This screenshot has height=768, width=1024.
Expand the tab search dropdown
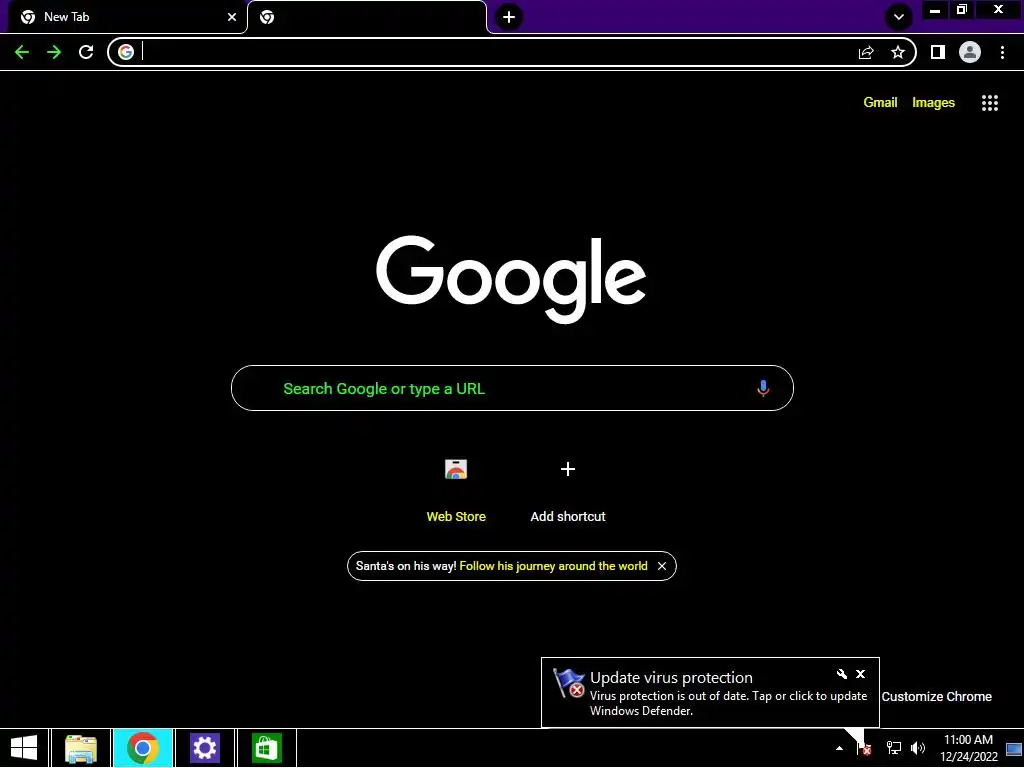coord(899,17)
